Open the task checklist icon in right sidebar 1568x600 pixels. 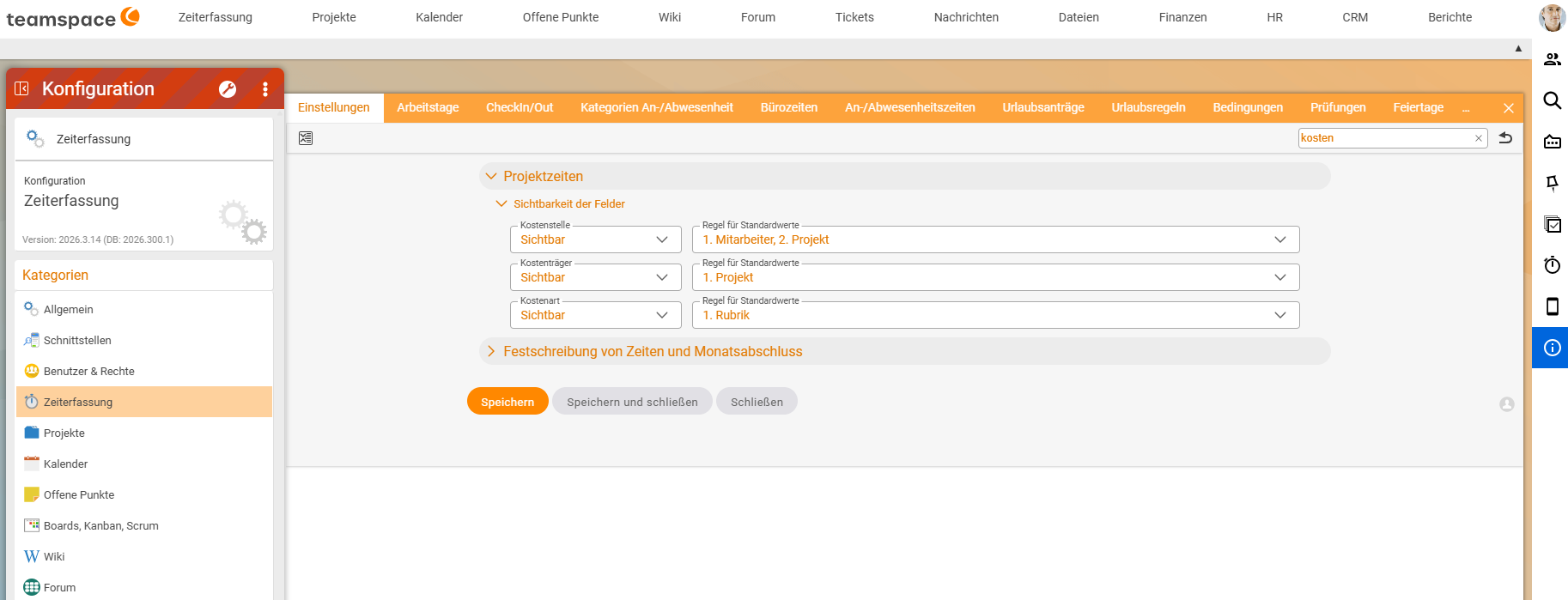pos(1553,224)
